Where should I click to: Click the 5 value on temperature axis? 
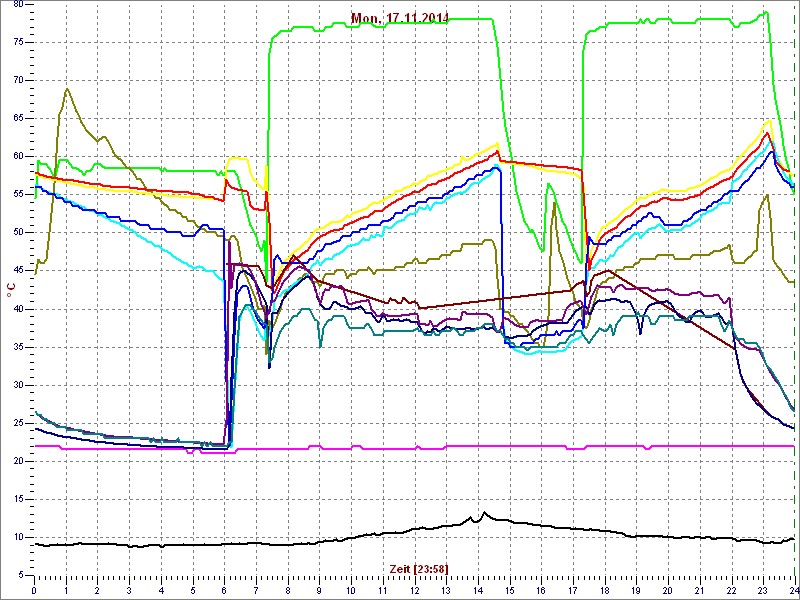tap(19, 576)
